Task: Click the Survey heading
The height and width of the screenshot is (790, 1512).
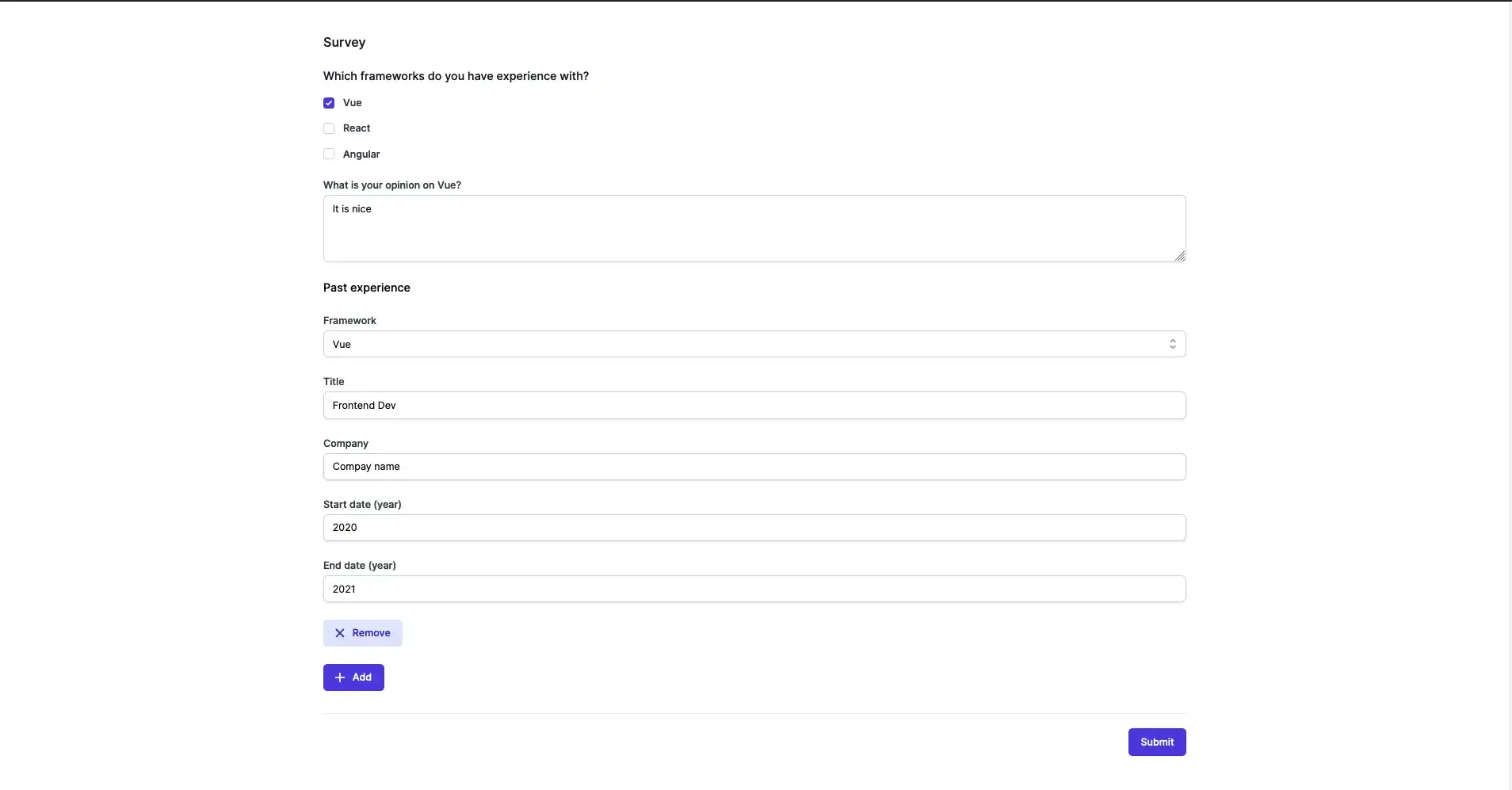Action: point(344,43)
